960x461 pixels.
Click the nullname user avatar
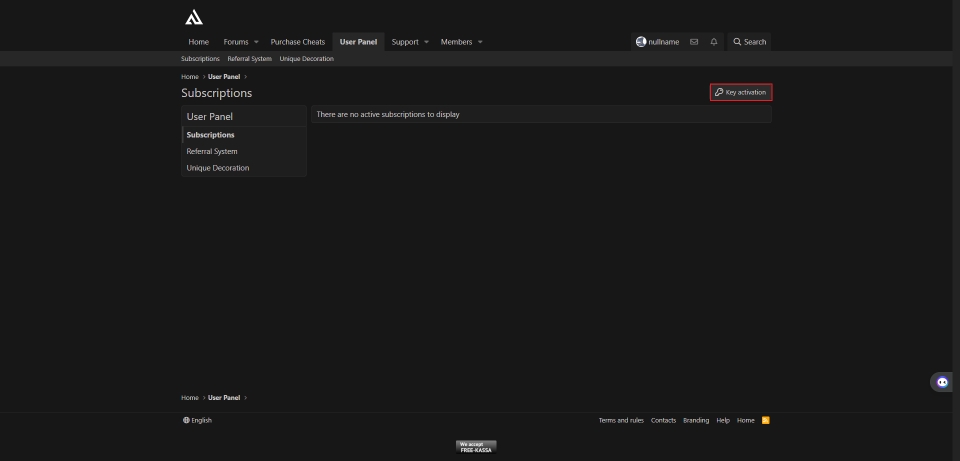[641, 42]
